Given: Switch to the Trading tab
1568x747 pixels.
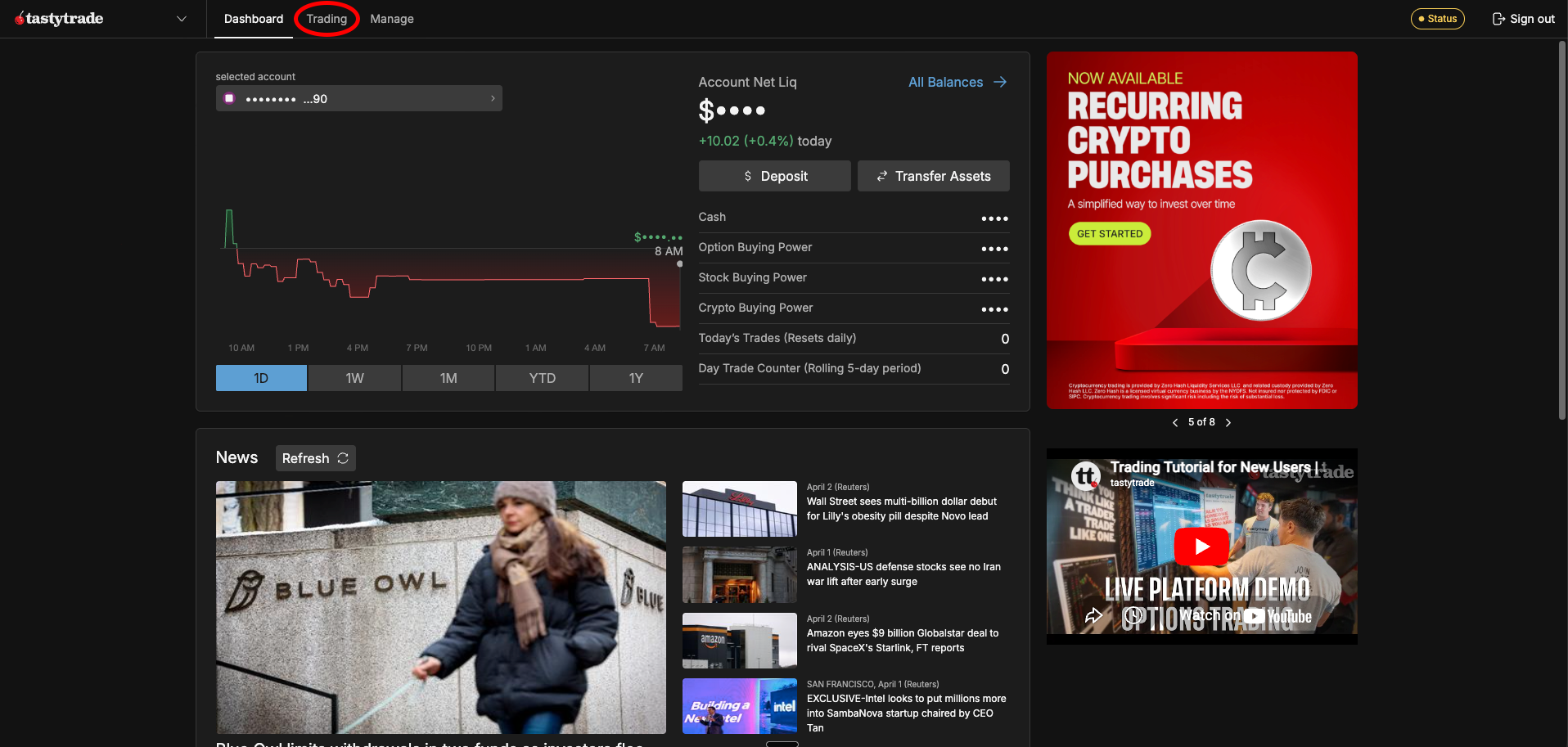Looking at the screenshot, I should (x=327, y=19).
